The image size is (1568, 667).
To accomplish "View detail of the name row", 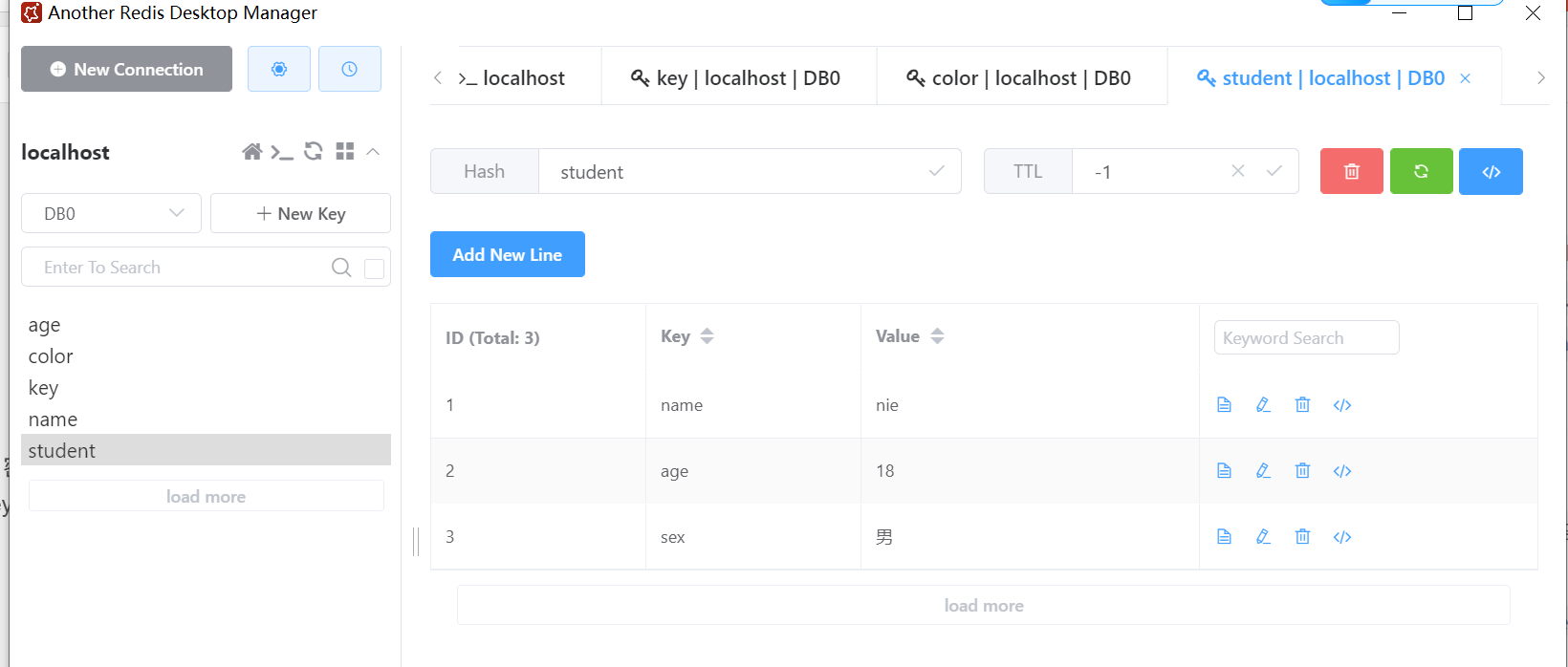I will point(1224,405).
